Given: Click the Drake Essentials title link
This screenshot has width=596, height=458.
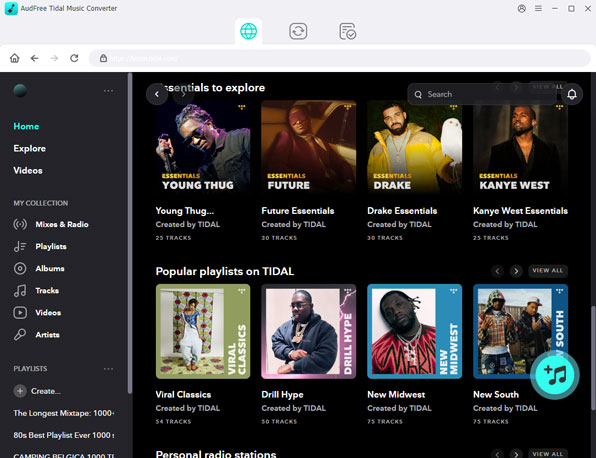Looking at the screenshot, I should pyautogui.click(x=402, y=211).
